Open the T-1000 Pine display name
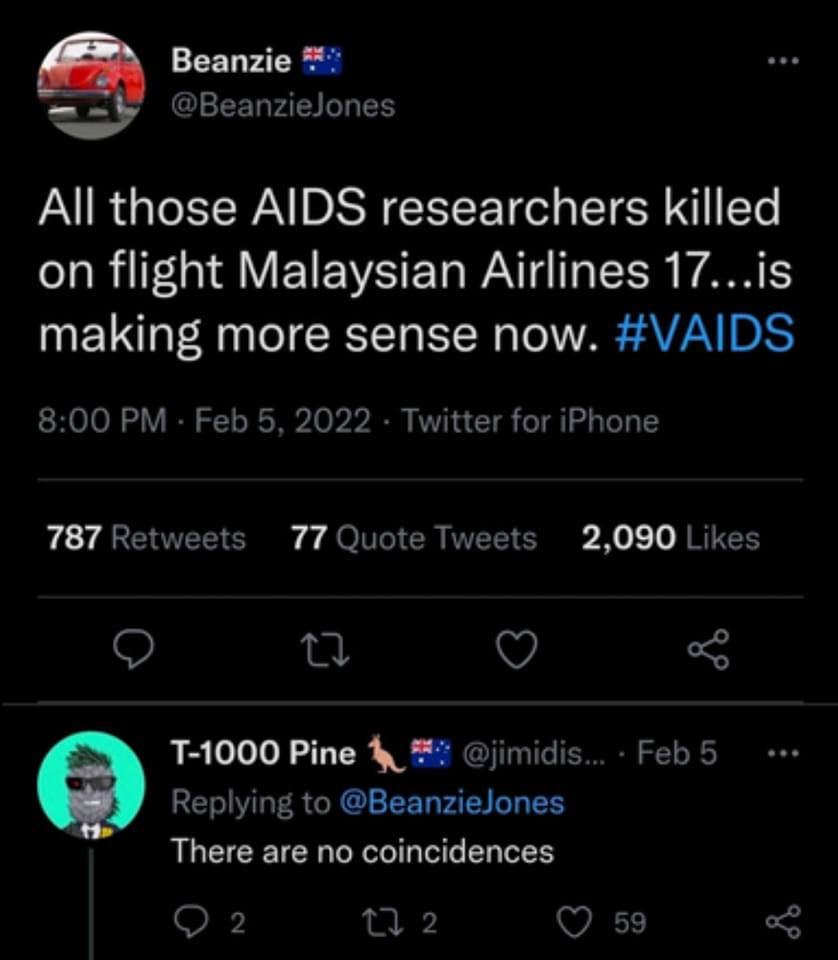The height and width of the screenshot is (960, 838). 264,753
